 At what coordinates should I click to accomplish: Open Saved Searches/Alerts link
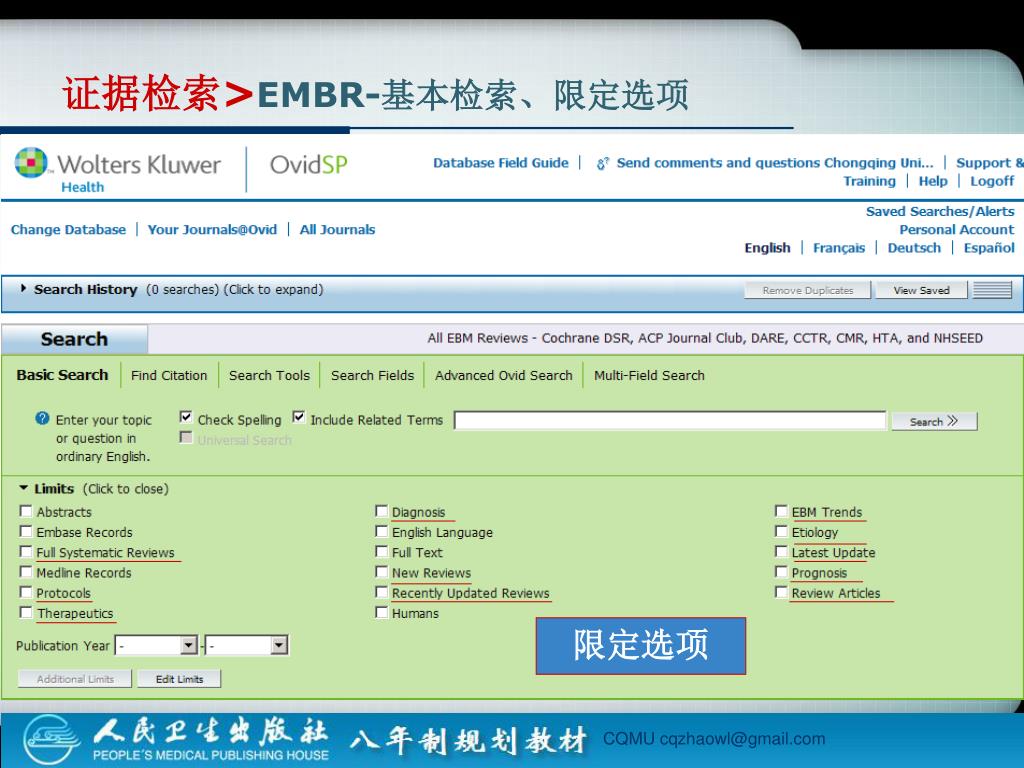coord(940,211)
